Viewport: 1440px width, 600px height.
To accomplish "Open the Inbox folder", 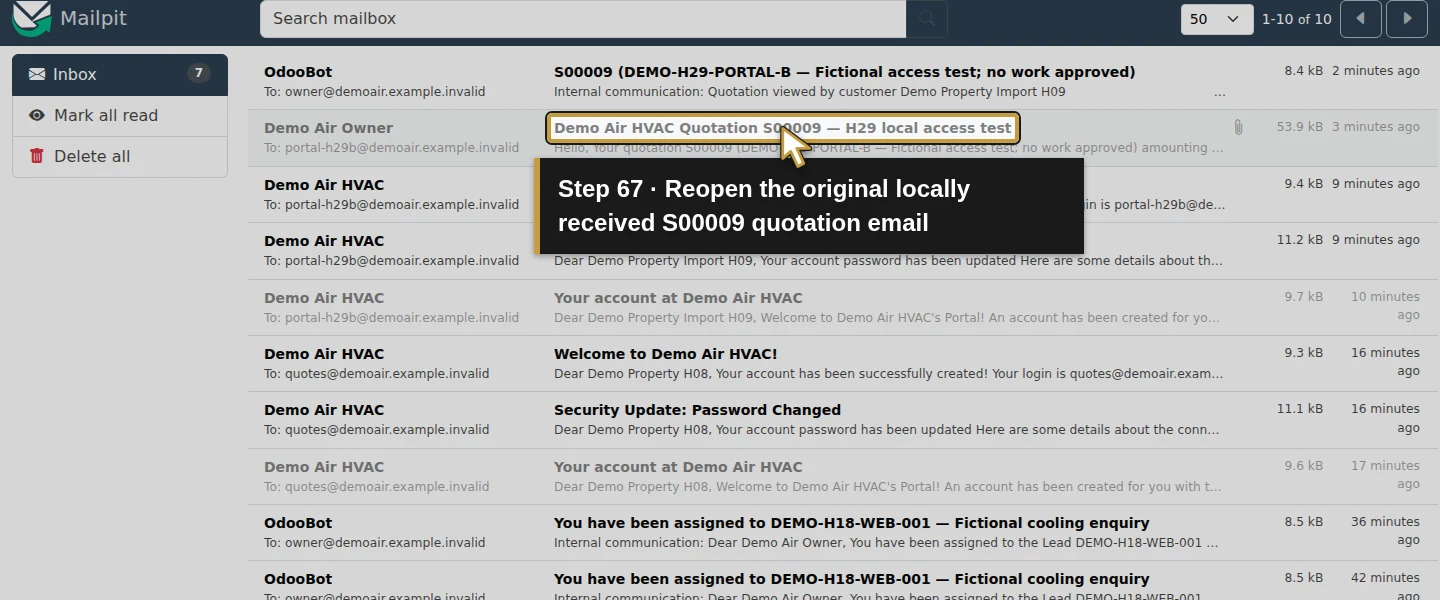I will tap(120, 75).
